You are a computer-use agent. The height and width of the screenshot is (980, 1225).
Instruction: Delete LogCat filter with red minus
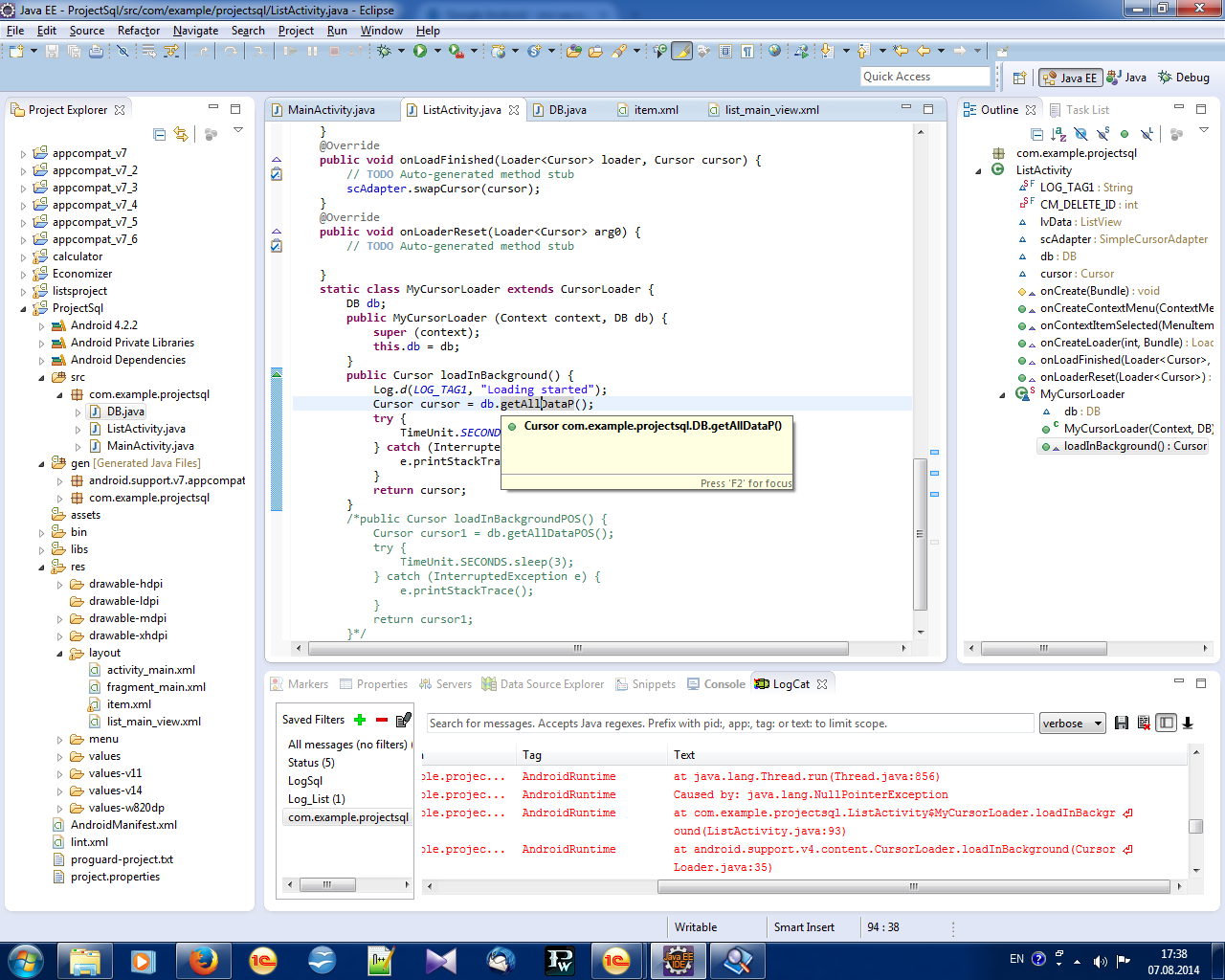tap(382, 720)
